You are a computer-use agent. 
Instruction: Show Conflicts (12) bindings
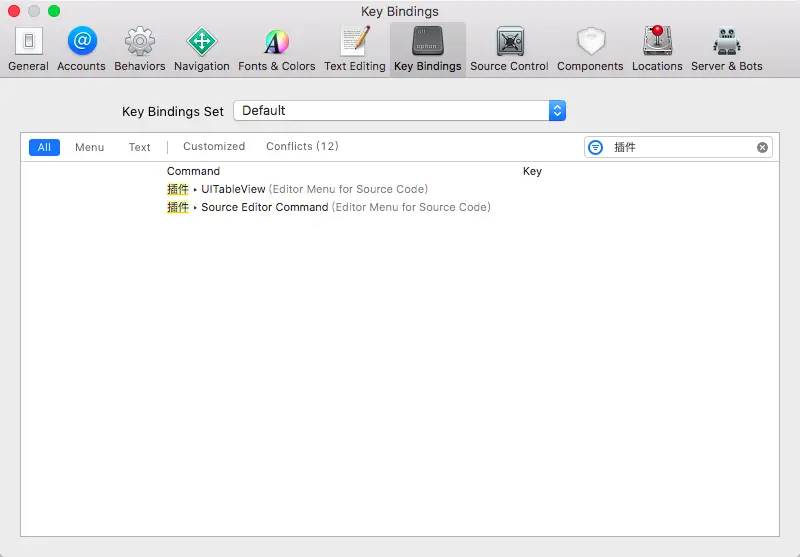302,146
